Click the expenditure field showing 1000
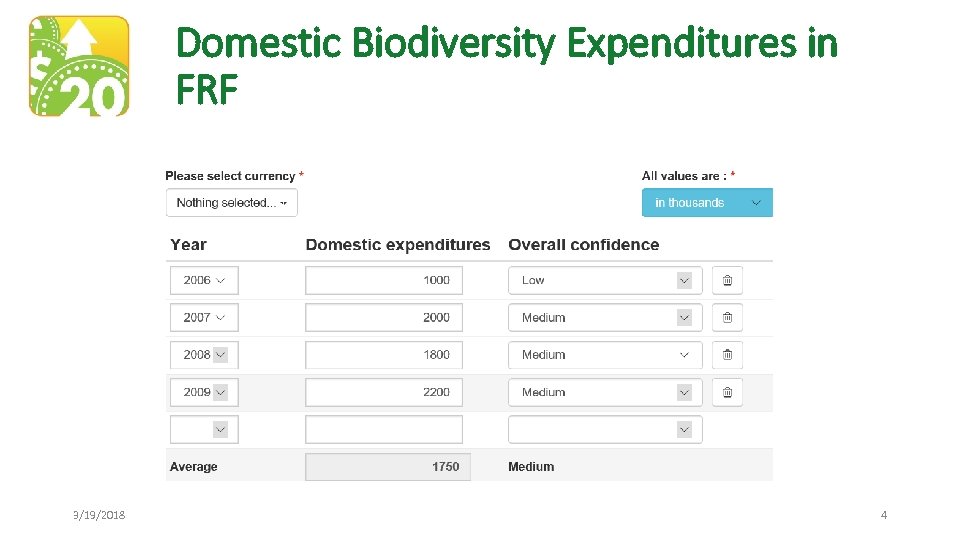 (384, 281)
